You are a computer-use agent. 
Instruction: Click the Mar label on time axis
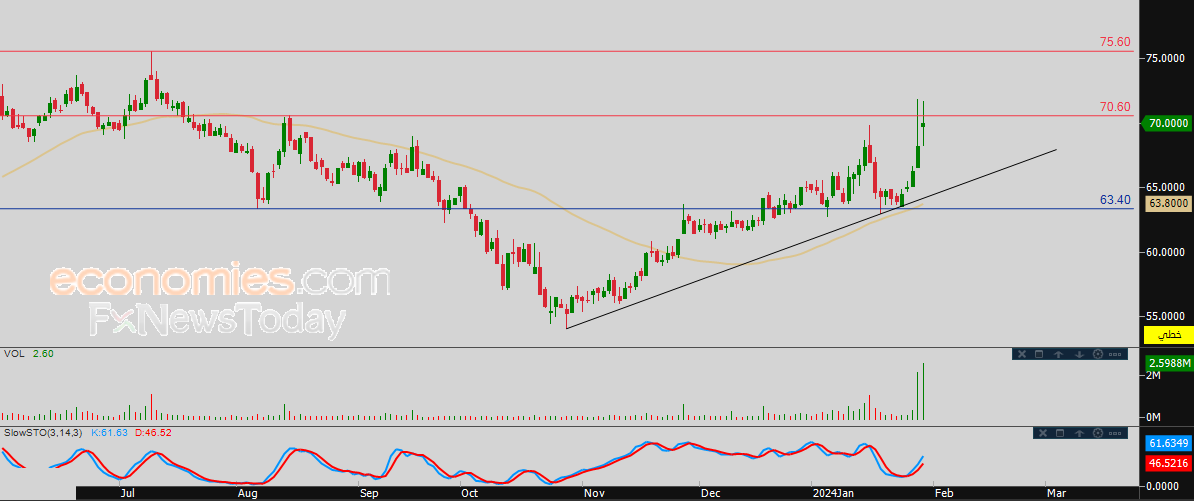pos(1055,493)
